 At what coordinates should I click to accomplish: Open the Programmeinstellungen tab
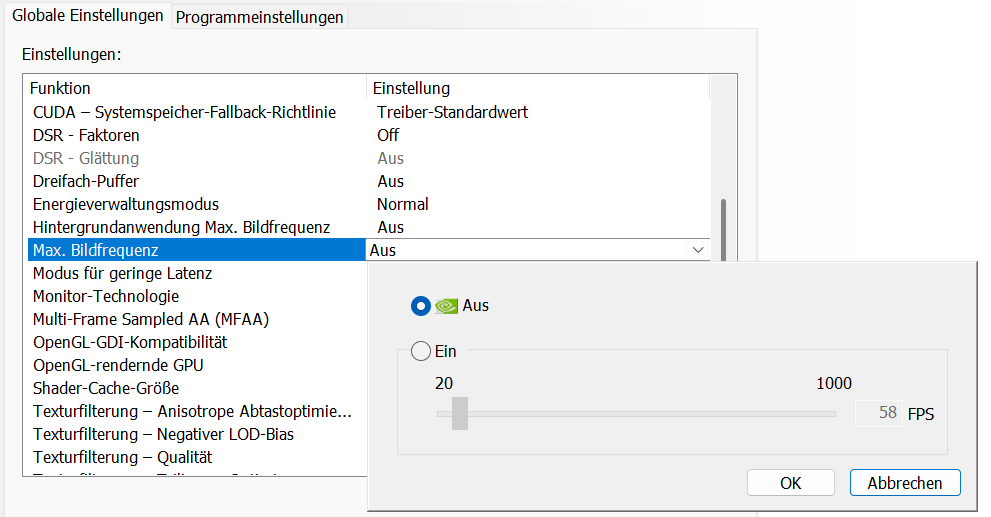pos(259,17)
